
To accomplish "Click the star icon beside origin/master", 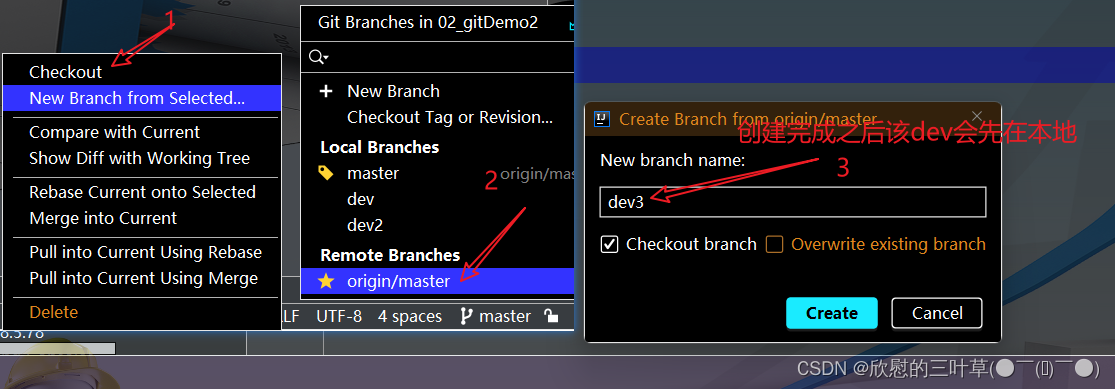I will pos(326,281).
